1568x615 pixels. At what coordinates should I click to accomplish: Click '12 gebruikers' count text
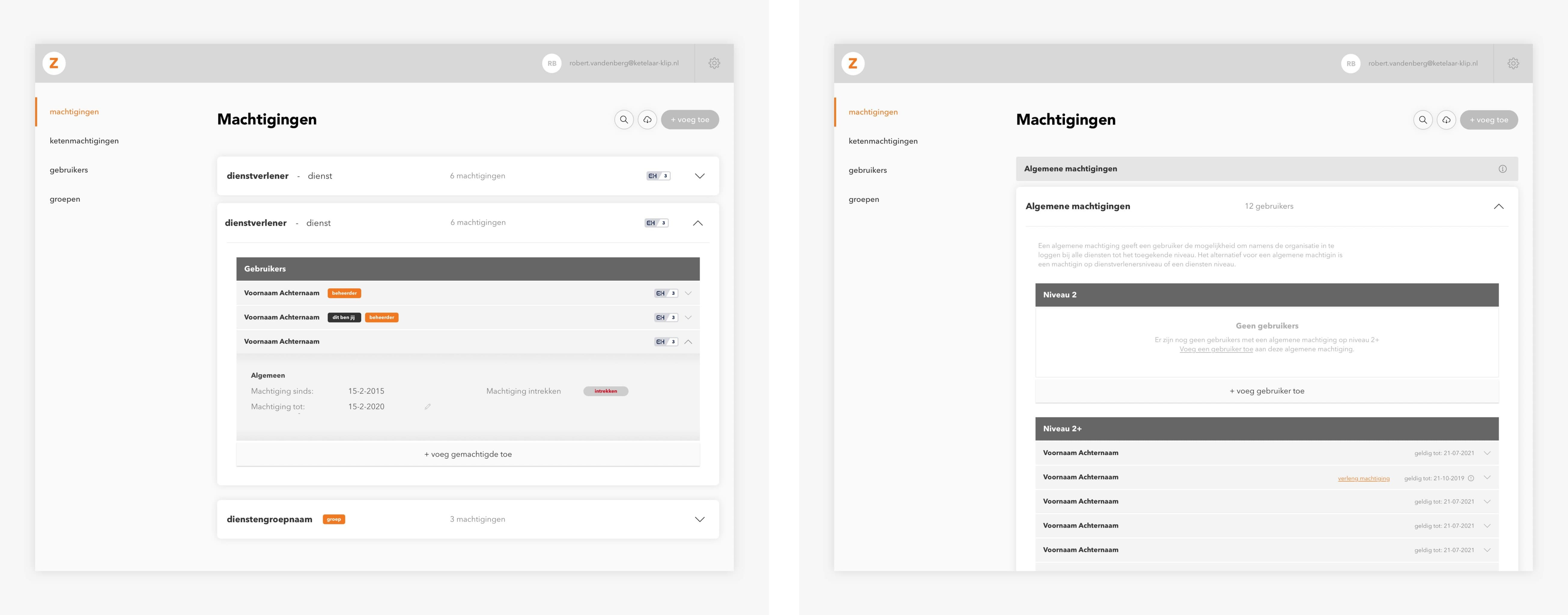pyautogui.click(x=1269, y=206)
